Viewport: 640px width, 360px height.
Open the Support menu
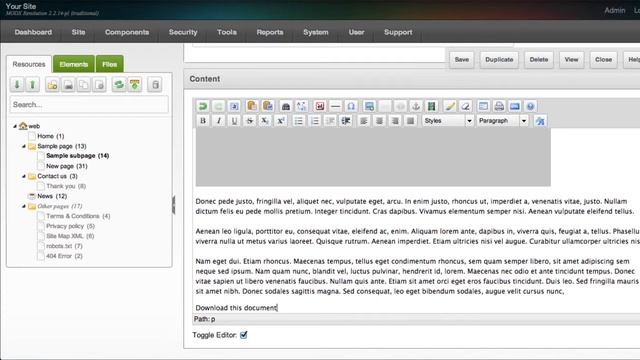398,32
